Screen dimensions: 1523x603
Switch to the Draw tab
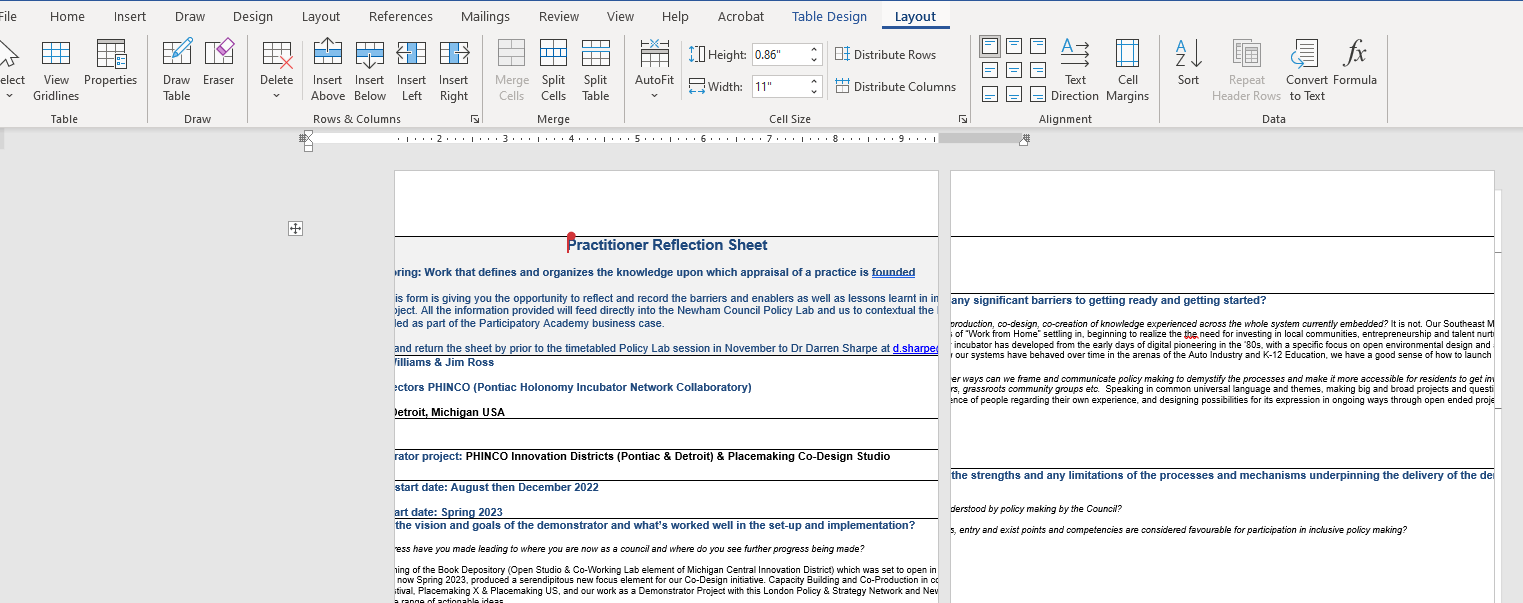[190, 17]
